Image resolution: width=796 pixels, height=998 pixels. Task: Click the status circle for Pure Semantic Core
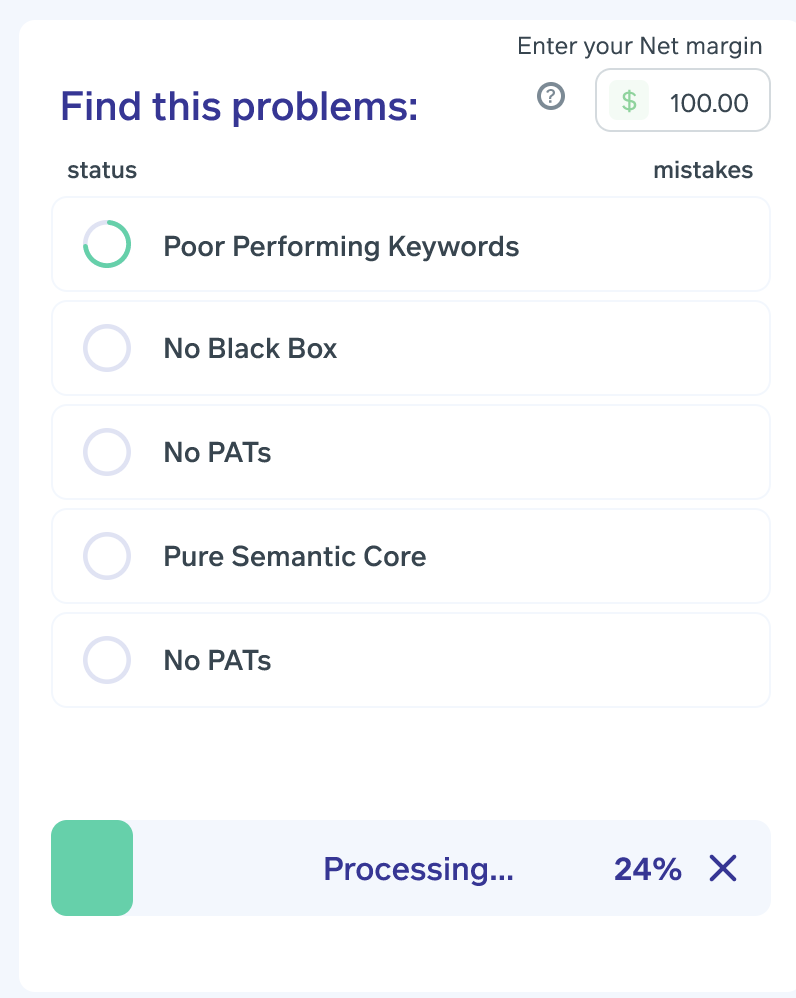click(107, 556)
